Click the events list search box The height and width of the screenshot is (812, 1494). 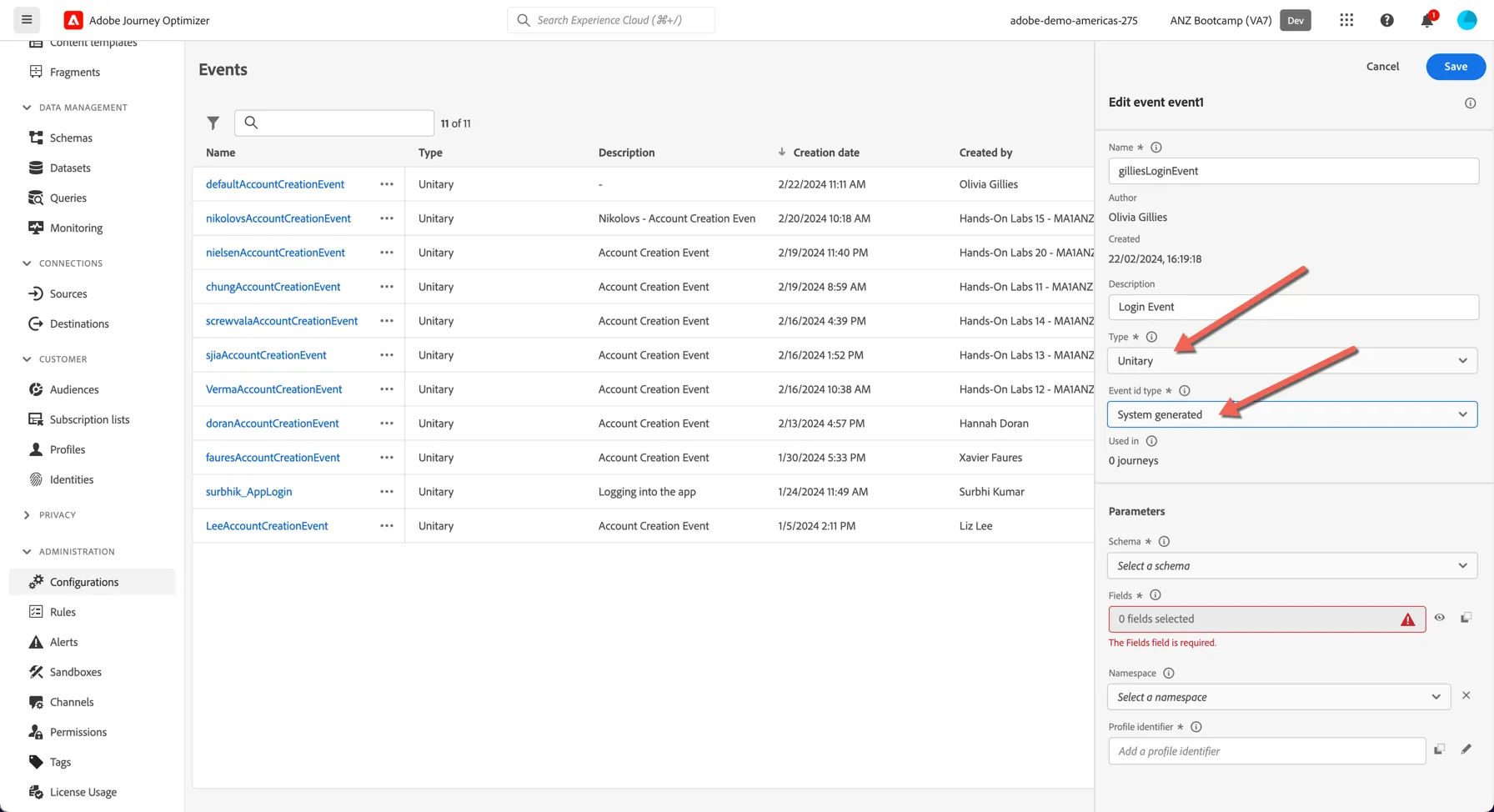pos(334,123)
